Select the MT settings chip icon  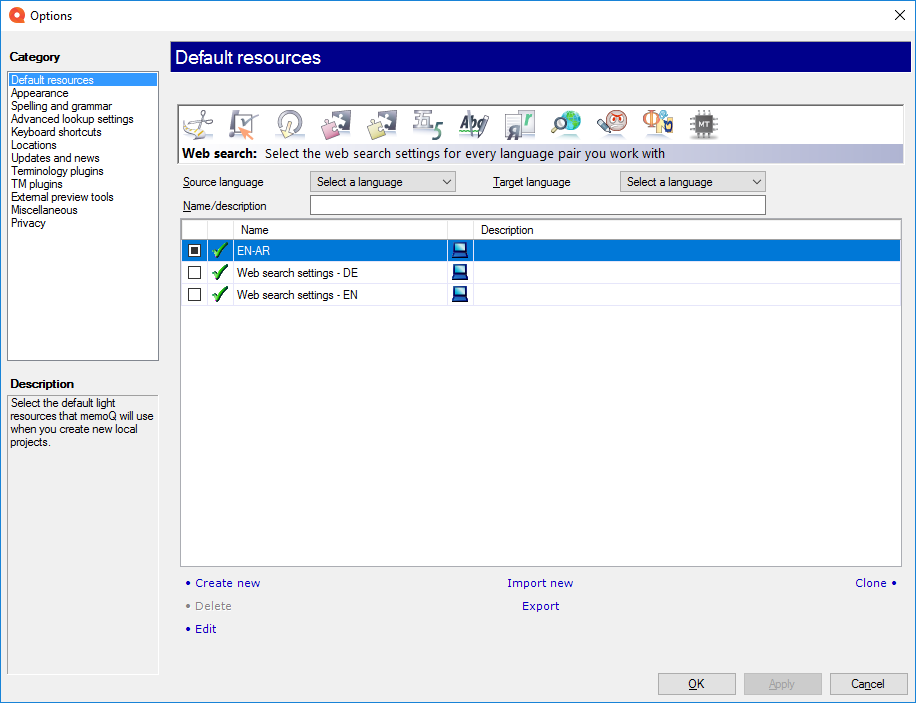(704, 124)
